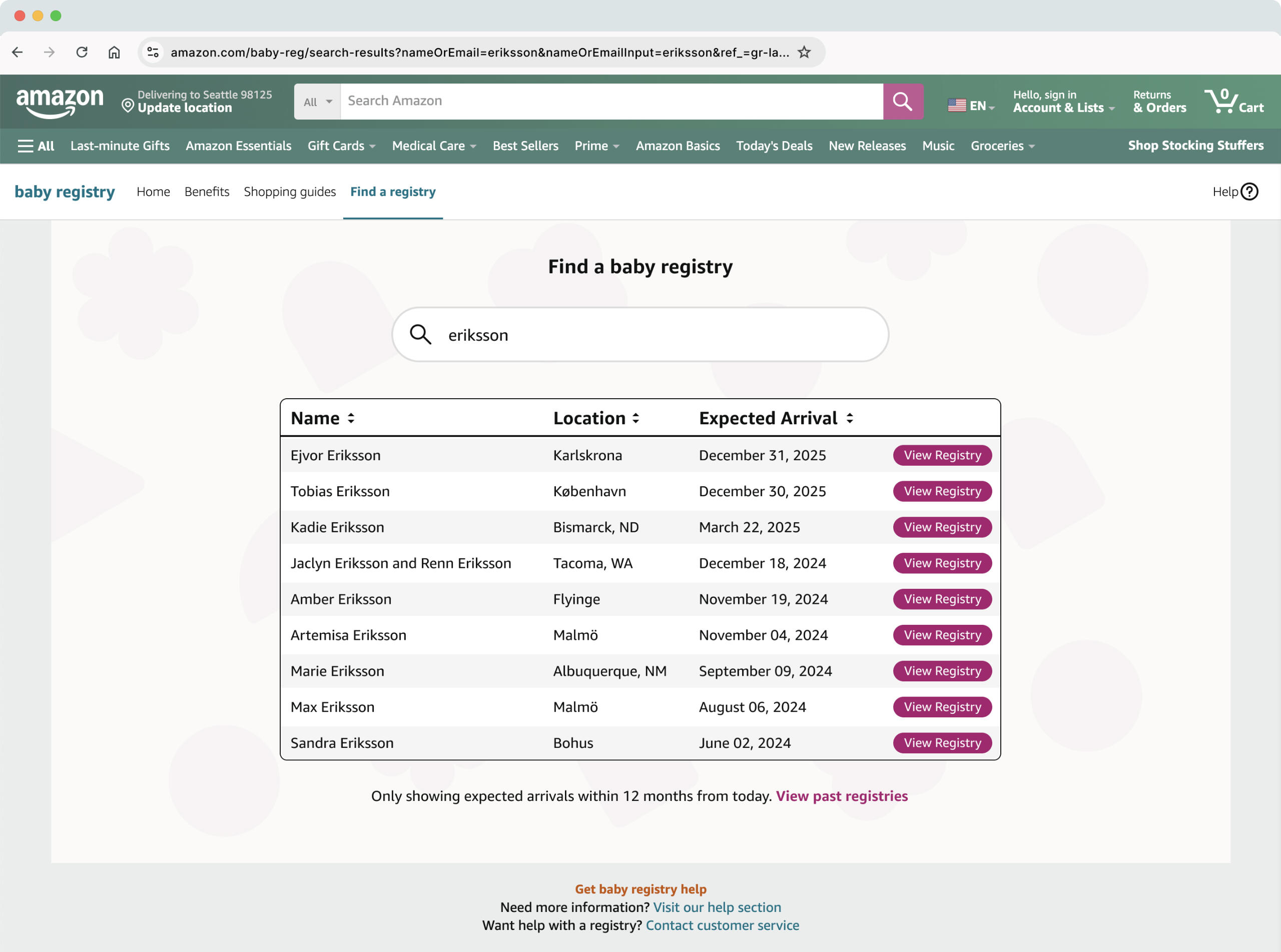The image size is (1281, 952).
Task: Open the shopping cart icon
Action: (x=1232, y=102)
